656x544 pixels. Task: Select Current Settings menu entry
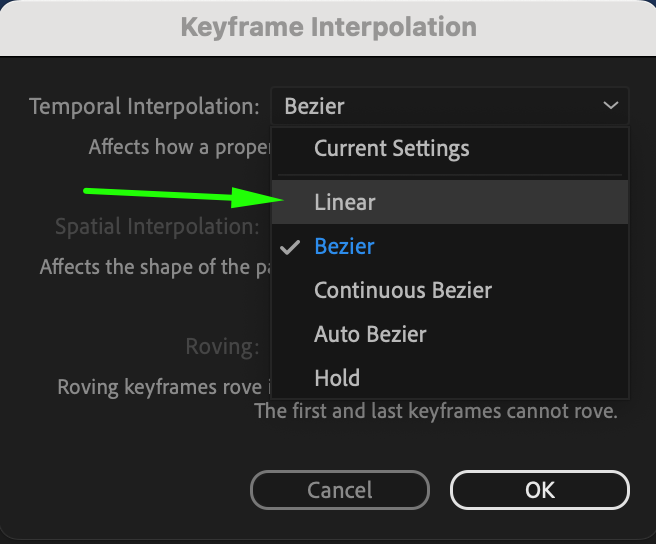391,149
